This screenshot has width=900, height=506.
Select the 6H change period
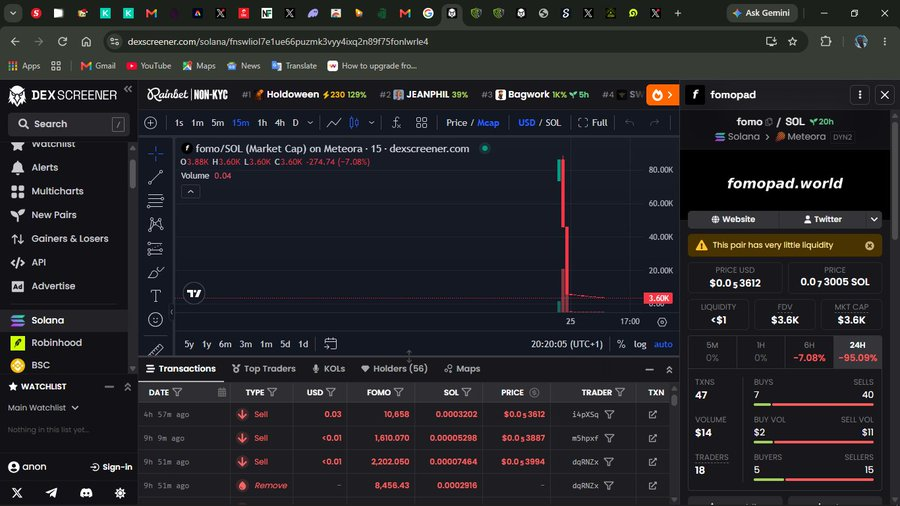point(809,351)
